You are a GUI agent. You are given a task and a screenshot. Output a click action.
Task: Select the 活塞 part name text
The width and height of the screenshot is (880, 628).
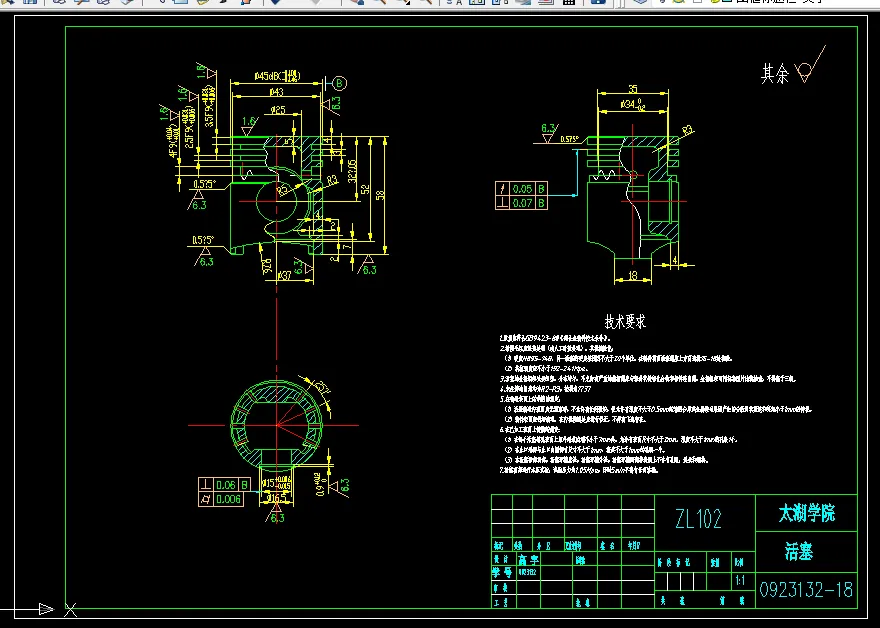799,552
